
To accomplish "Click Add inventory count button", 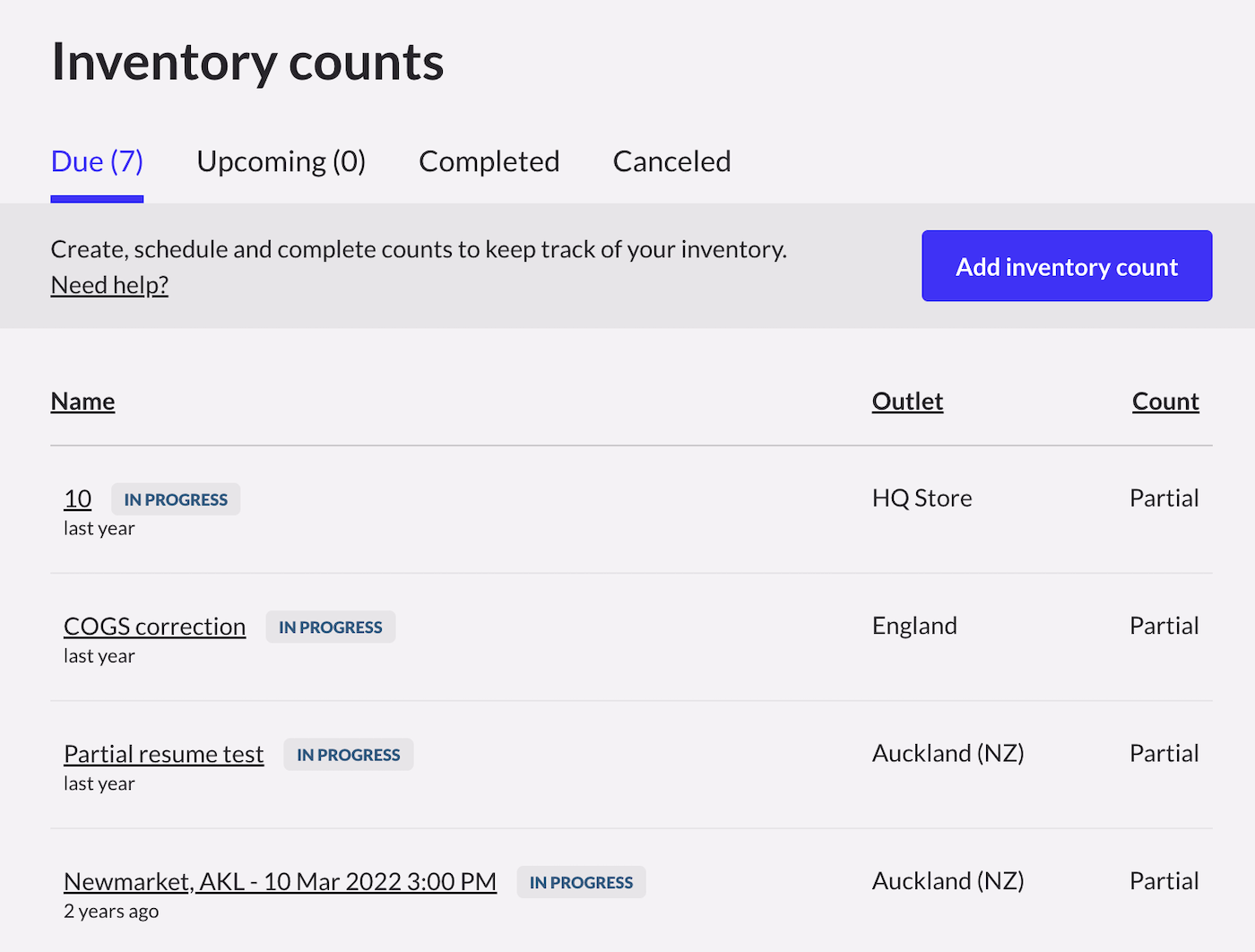I will 1067,266.
